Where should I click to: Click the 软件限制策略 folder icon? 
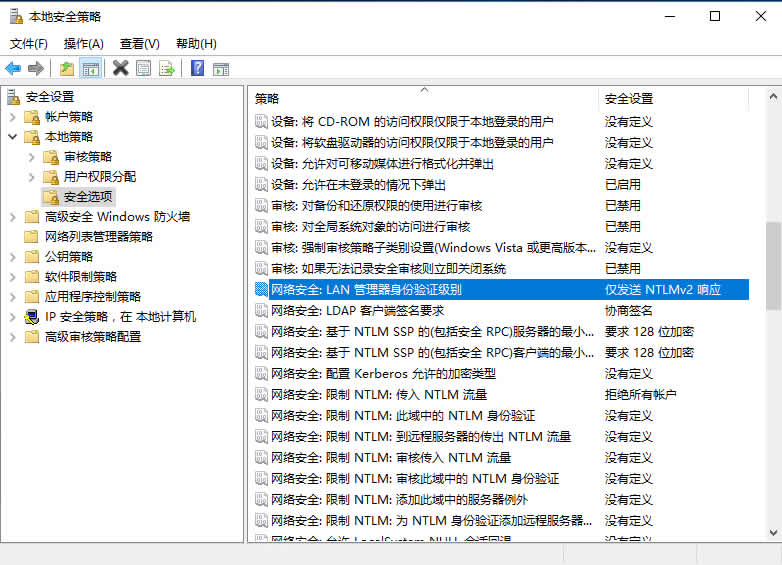tap(32, 277)
